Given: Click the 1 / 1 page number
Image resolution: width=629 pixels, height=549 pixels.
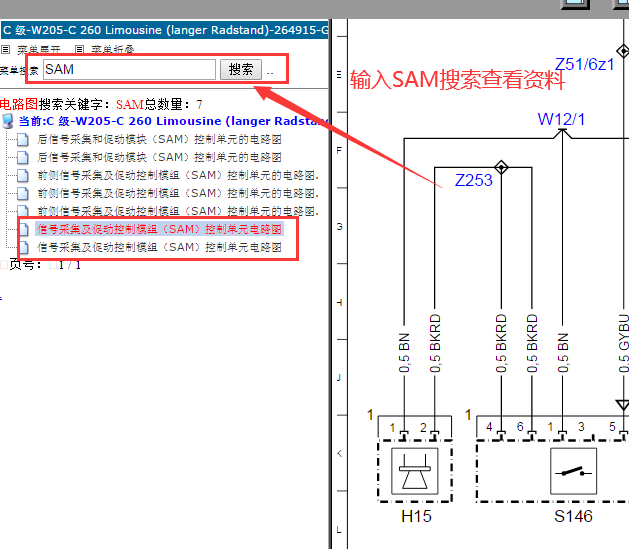Looking at the screenshot, I should click(69, 265).
